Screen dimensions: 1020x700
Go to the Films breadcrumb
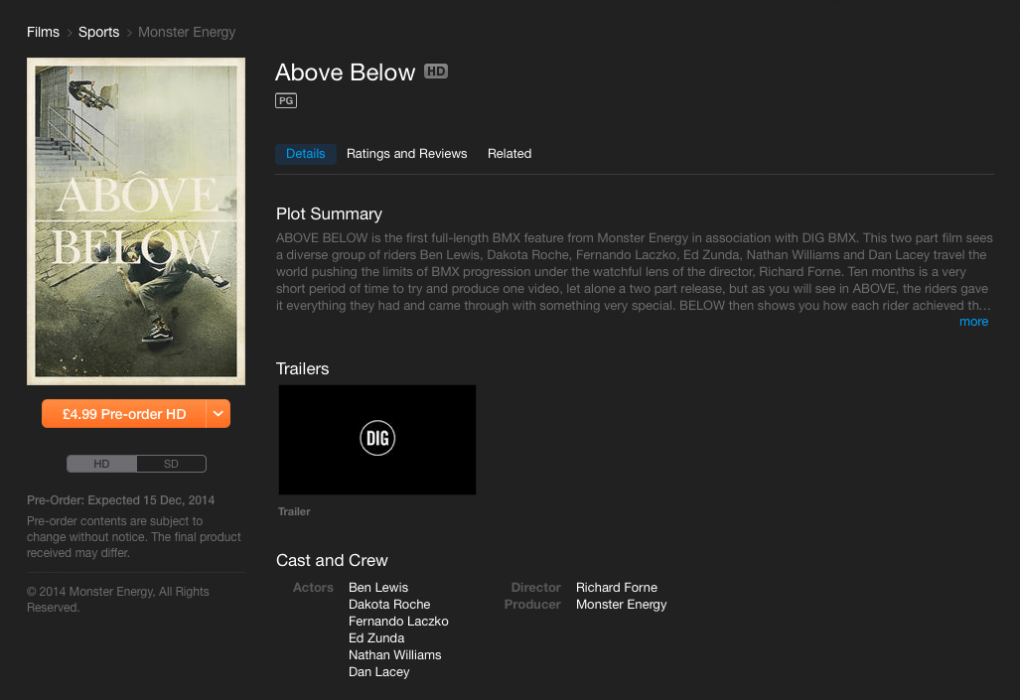[x=43, y=32]
